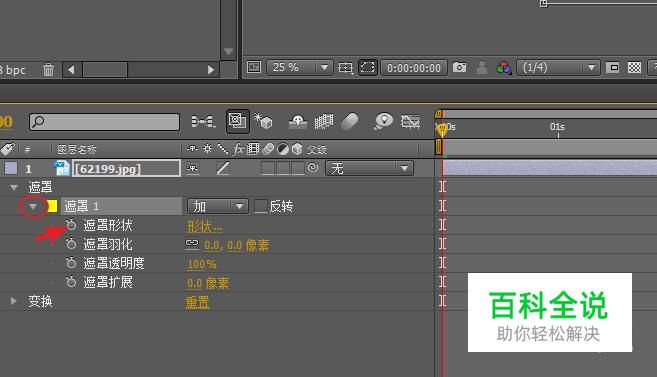Toggle quality switch for layer 62199.jpg

(223, 168)
